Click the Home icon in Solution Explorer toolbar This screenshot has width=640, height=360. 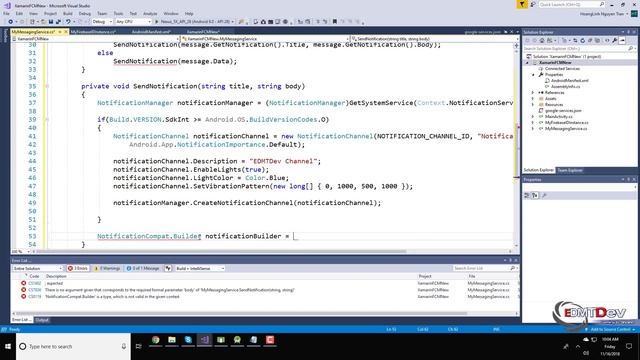click(x=542, y=40)
